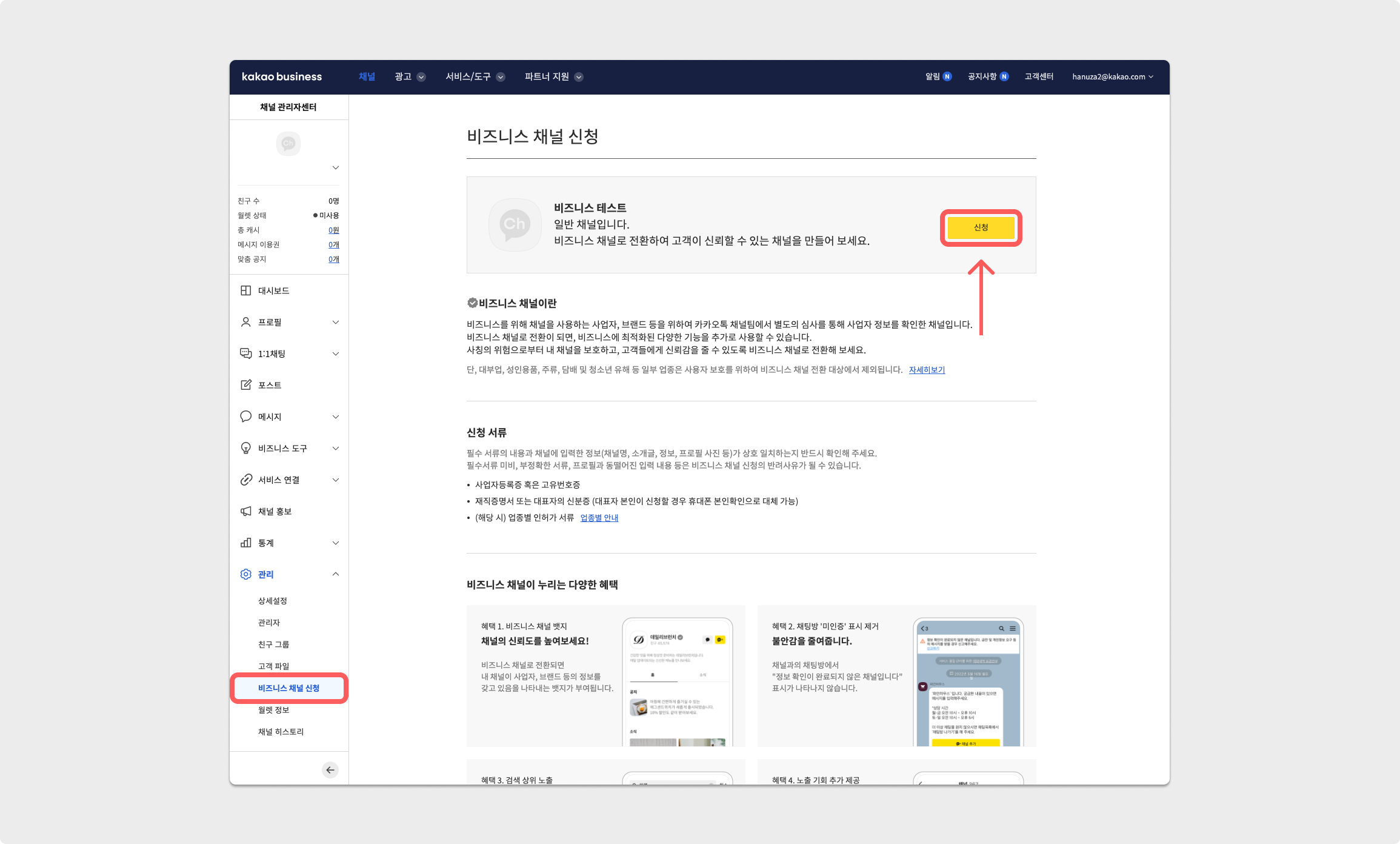Collapse the 관리 menu section

pos(335,574)
